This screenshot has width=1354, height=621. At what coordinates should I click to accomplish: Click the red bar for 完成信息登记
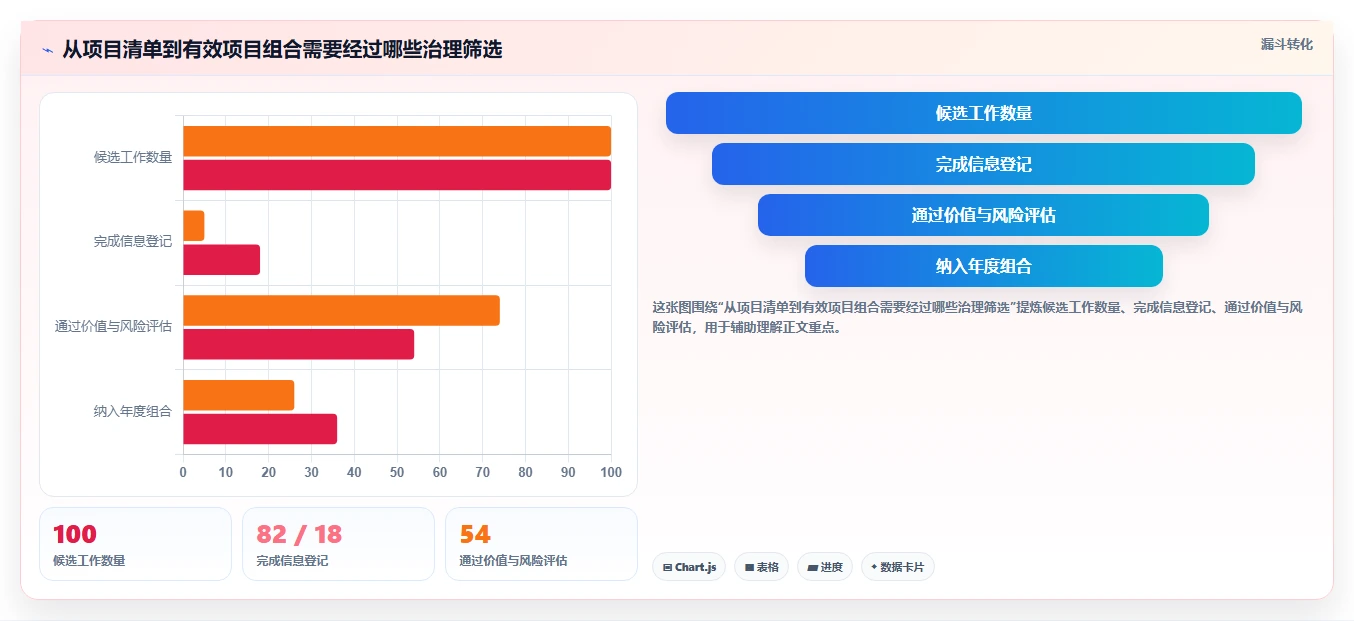tap(221, 260)
